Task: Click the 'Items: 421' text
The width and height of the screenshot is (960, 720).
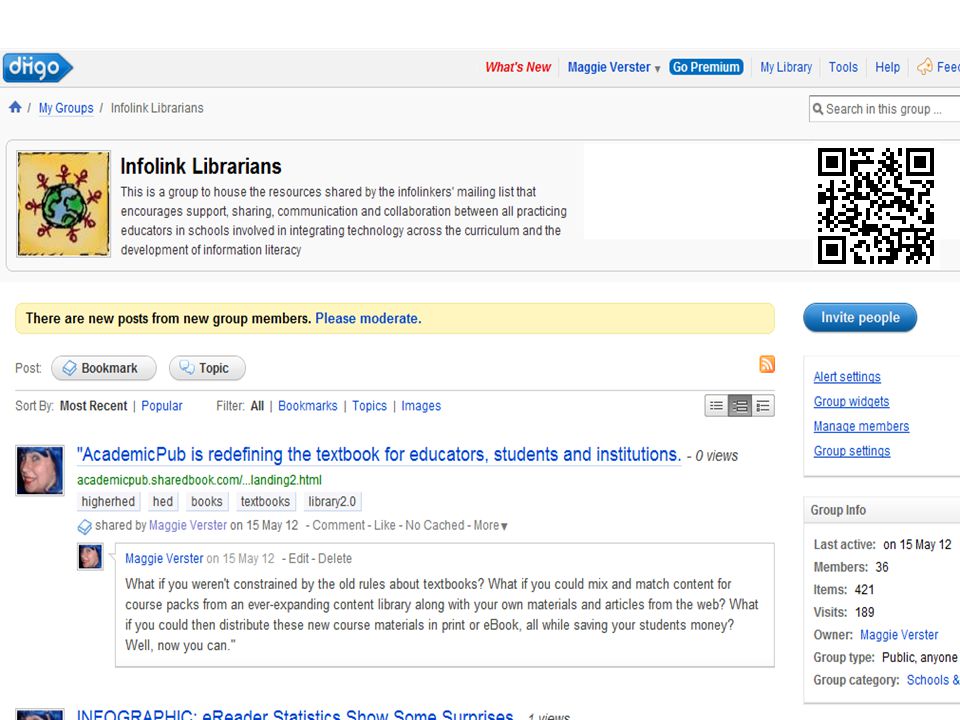Action: point(844,590)
